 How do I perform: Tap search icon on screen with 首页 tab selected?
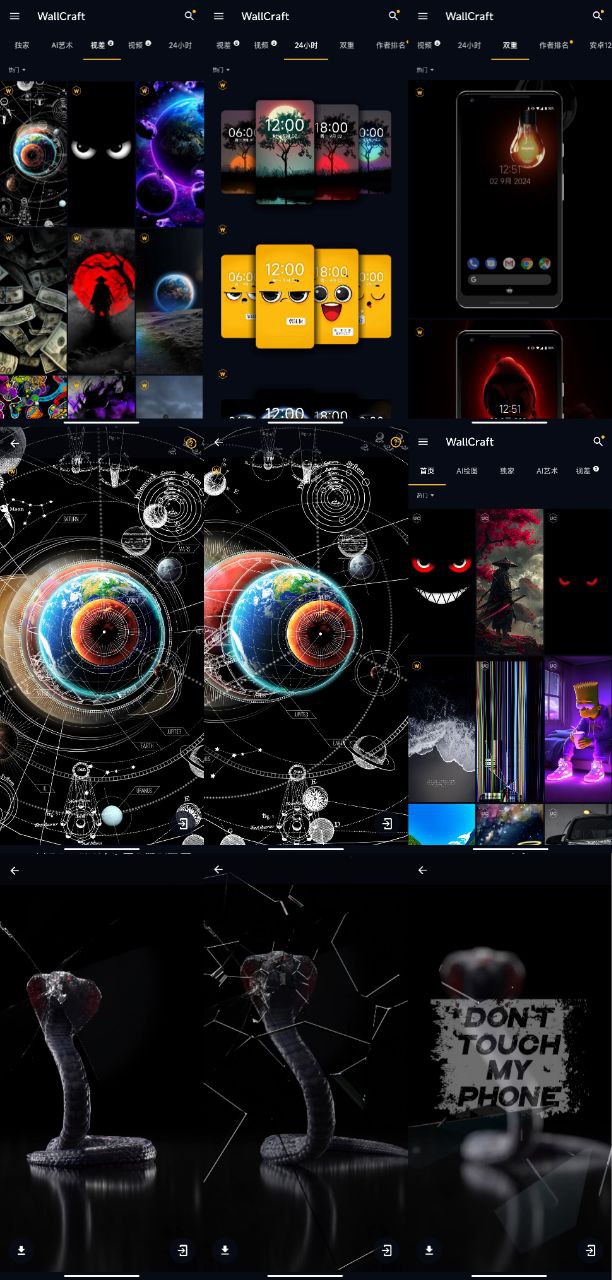(598, 442)
